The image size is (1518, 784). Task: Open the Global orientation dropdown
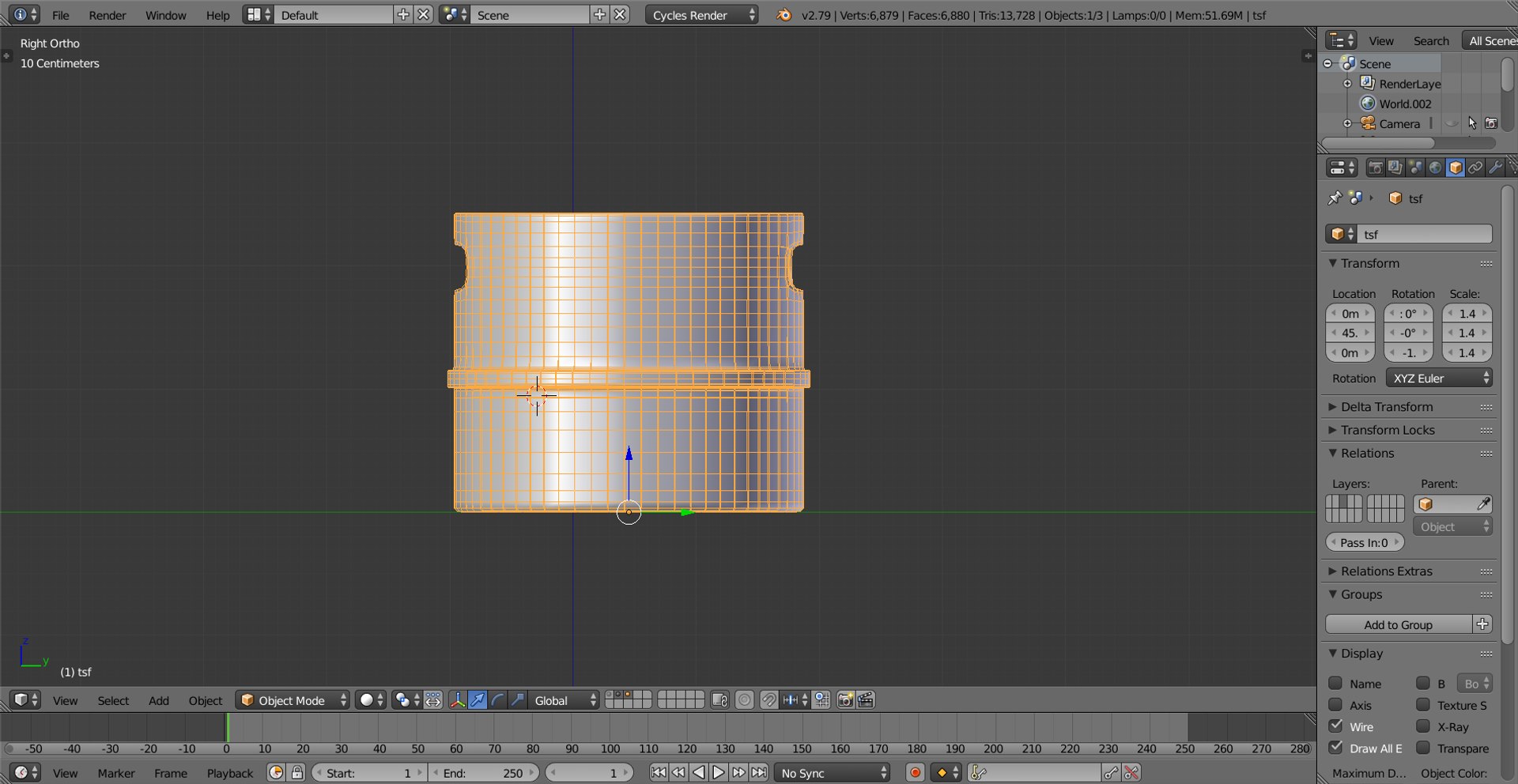pos(563,700)
